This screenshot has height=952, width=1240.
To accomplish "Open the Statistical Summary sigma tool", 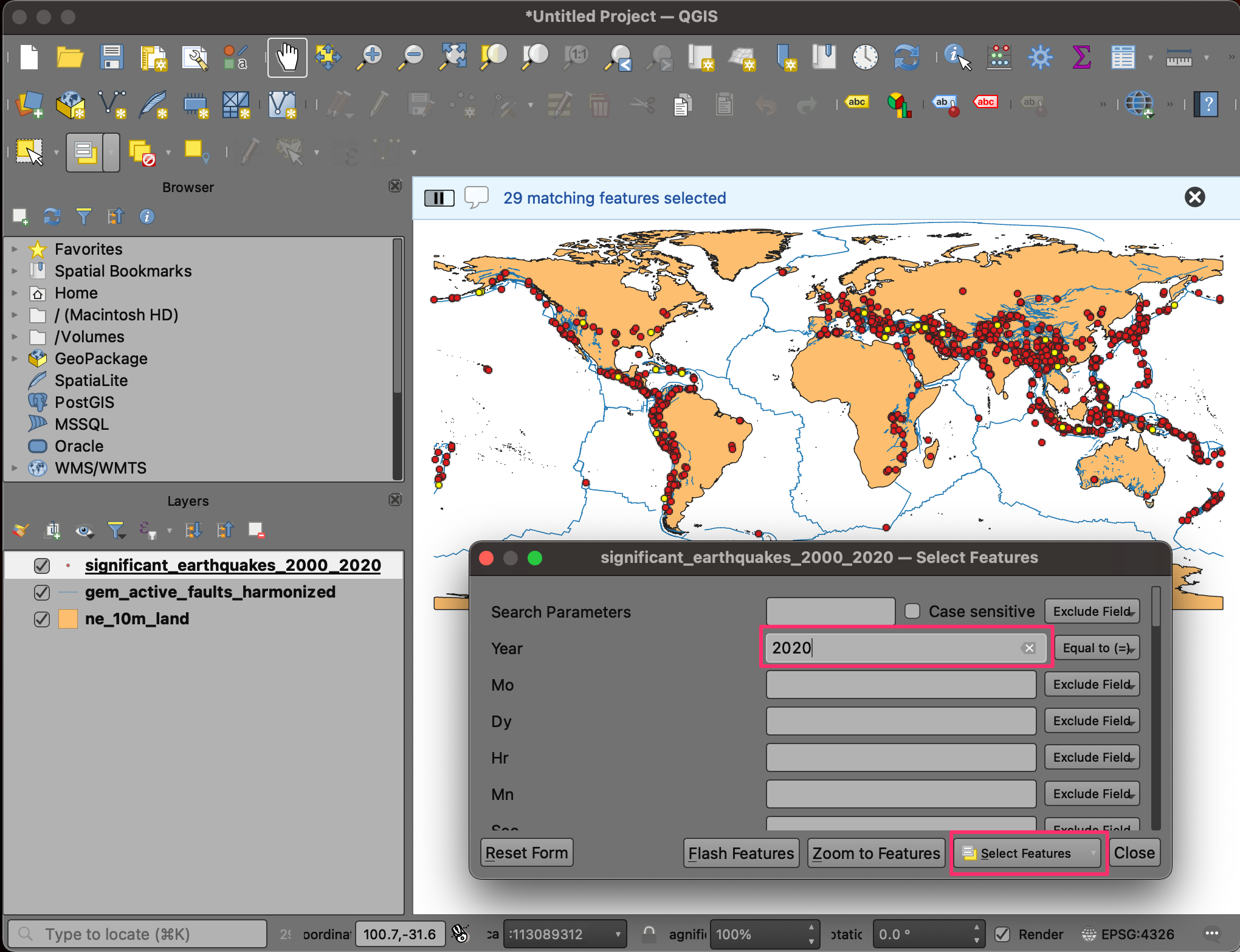I will tap(1081, 58).
